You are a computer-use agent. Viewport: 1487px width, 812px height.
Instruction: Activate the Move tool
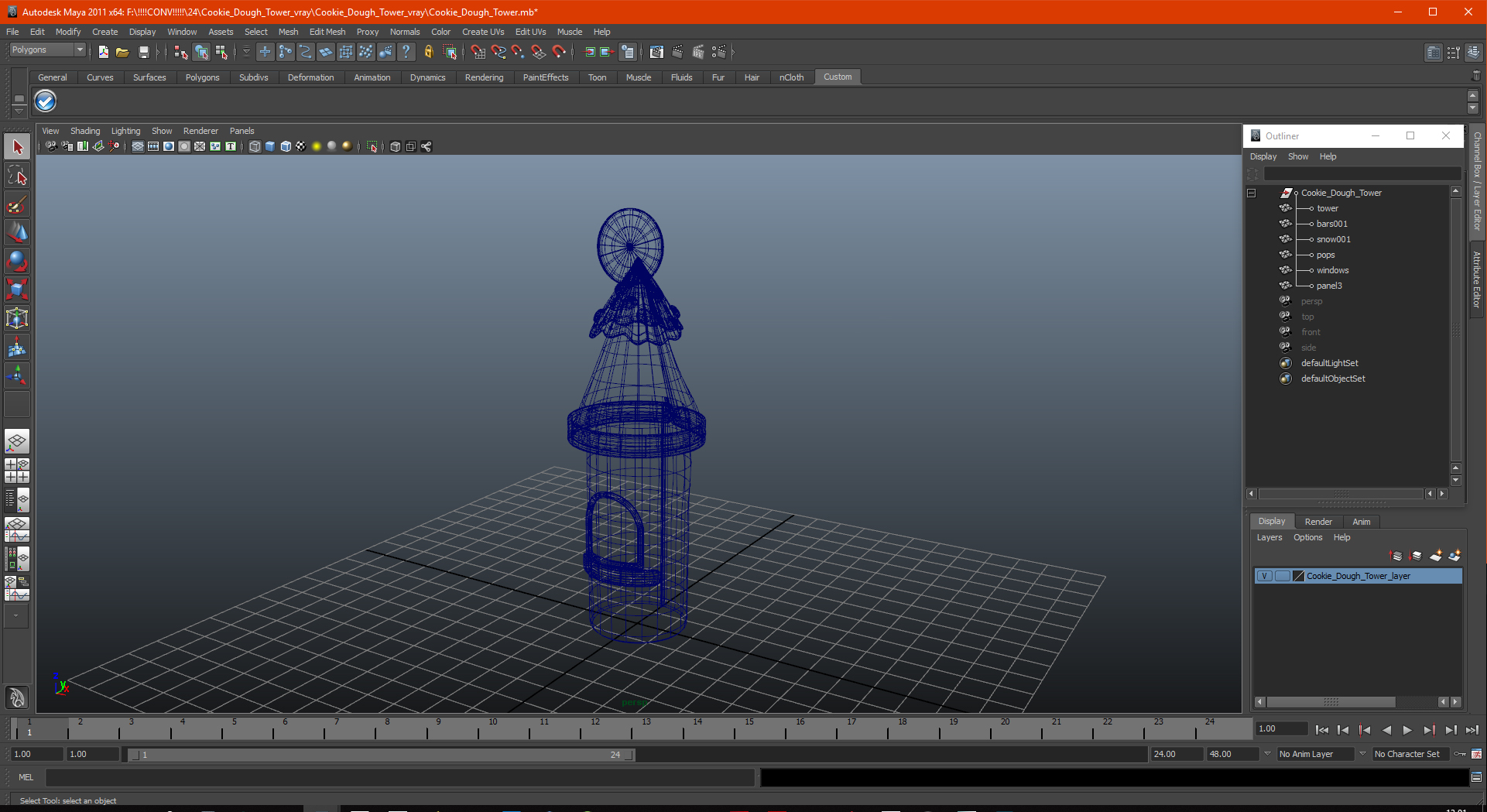point(17,233)
